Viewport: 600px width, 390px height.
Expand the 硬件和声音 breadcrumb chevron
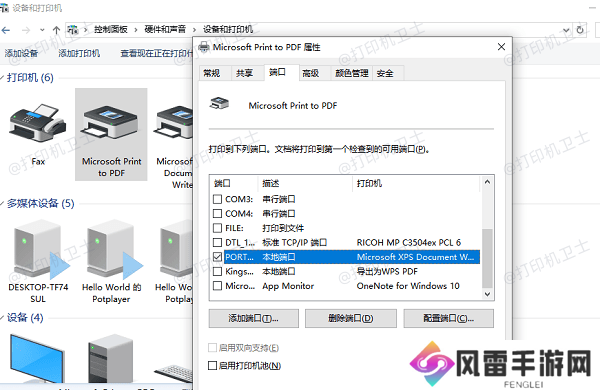(194, 30)
